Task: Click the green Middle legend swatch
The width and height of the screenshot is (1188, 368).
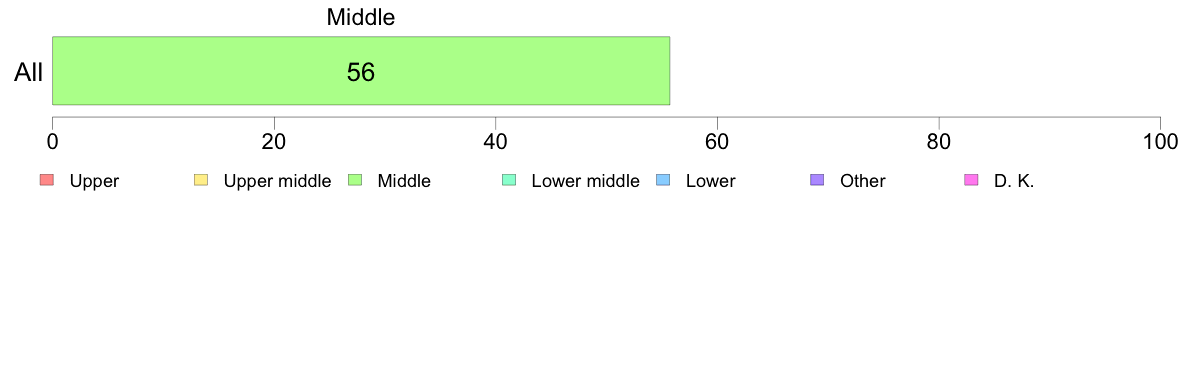Action: click(x=355, y=180)
